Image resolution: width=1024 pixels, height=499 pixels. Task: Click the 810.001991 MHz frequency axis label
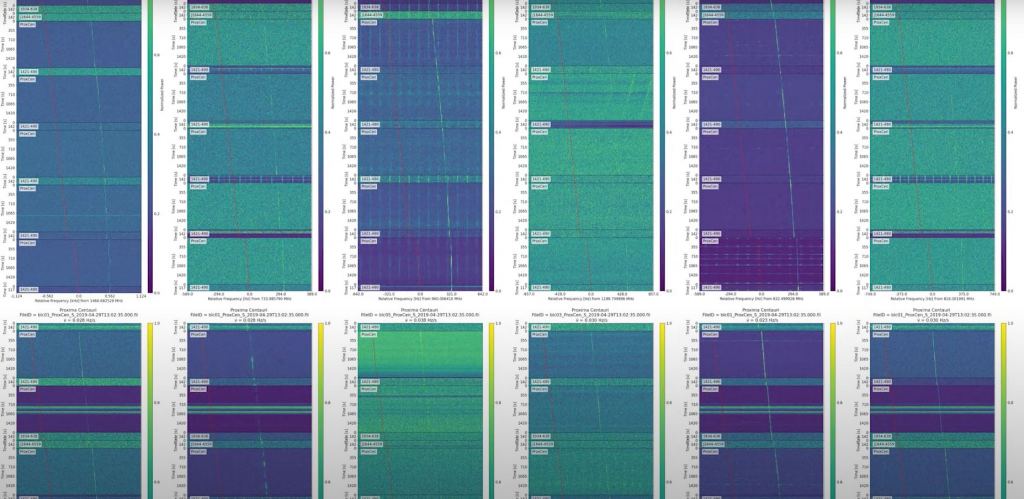935,300
